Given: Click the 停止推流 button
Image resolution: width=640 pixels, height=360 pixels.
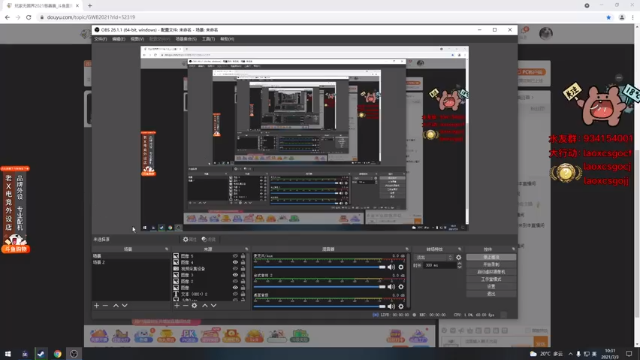Looking at the screenshot, I should click(x=491, y=257).
